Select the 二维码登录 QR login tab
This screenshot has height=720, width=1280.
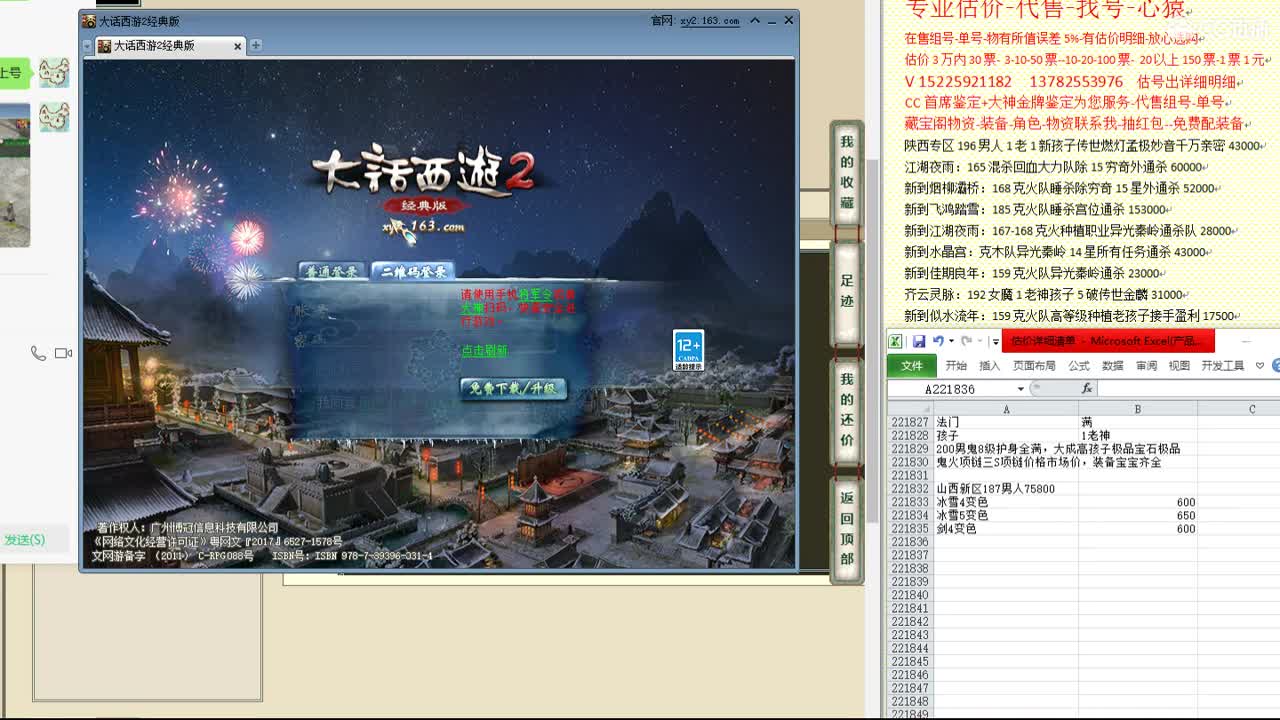click(413, 272)
